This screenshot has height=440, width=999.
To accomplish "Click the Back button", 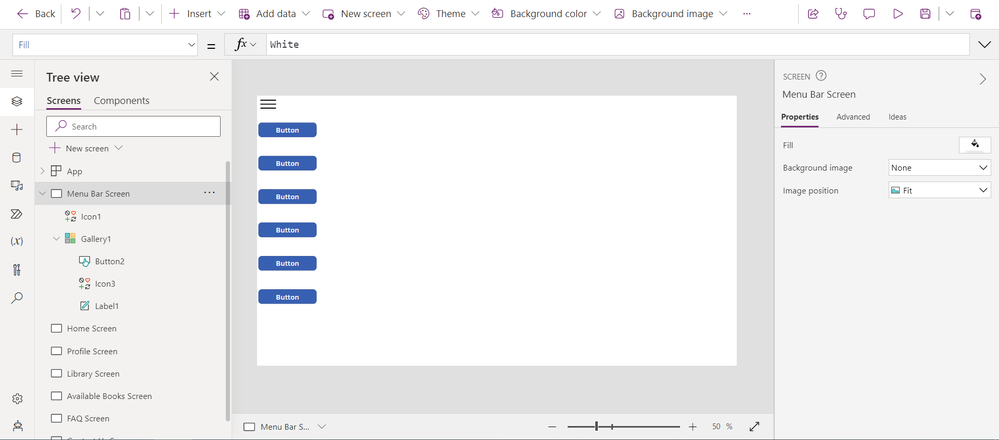I will (x=36, y=13).
